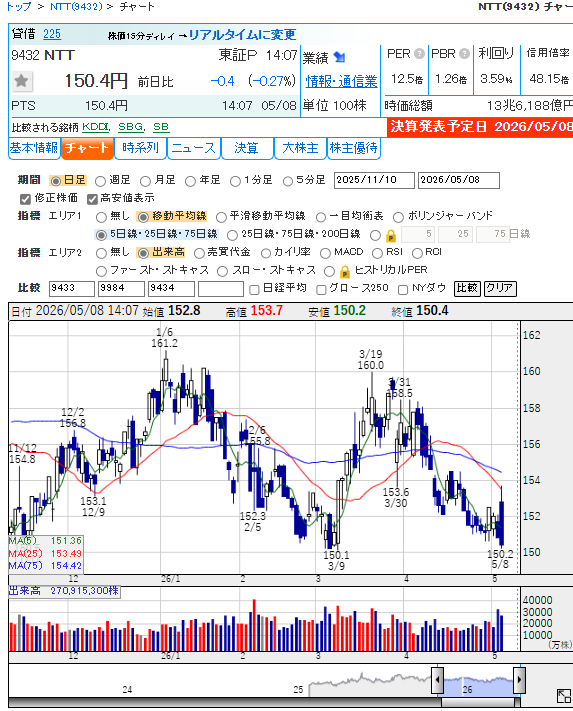Enable NYダウ comparison checkbox

point(403,289)
